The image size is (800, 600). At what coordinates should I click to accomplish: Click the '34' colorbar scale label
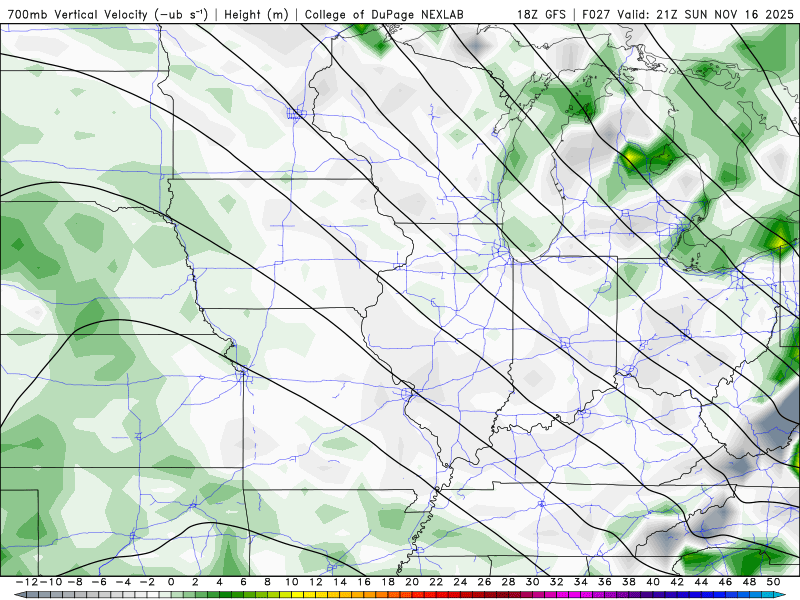point(581,582)
